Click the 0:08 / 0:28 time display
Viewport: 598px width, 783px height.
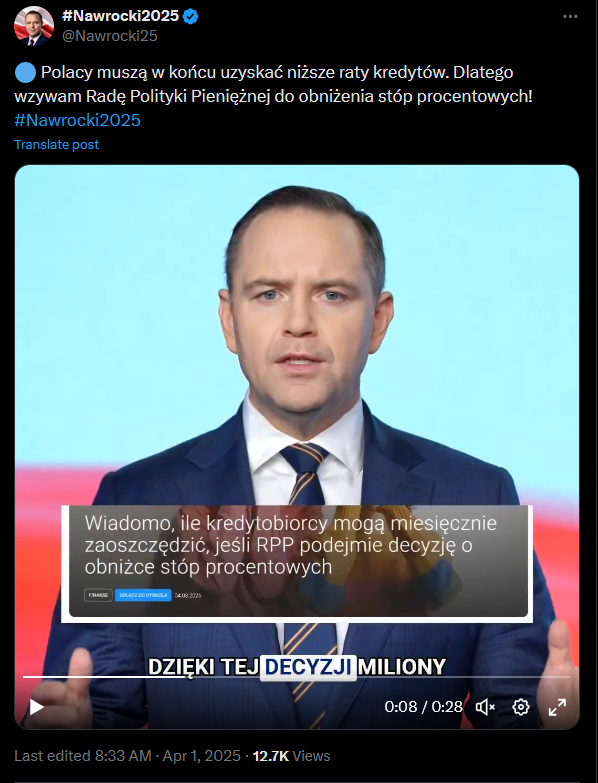[x=423, y=707]
